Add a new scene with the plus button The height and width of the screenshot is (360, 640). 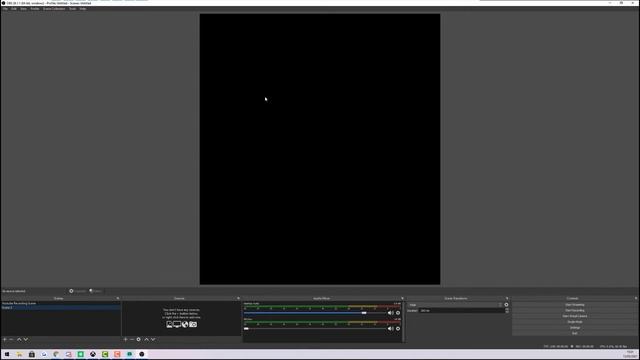click(x=4, y=339)
